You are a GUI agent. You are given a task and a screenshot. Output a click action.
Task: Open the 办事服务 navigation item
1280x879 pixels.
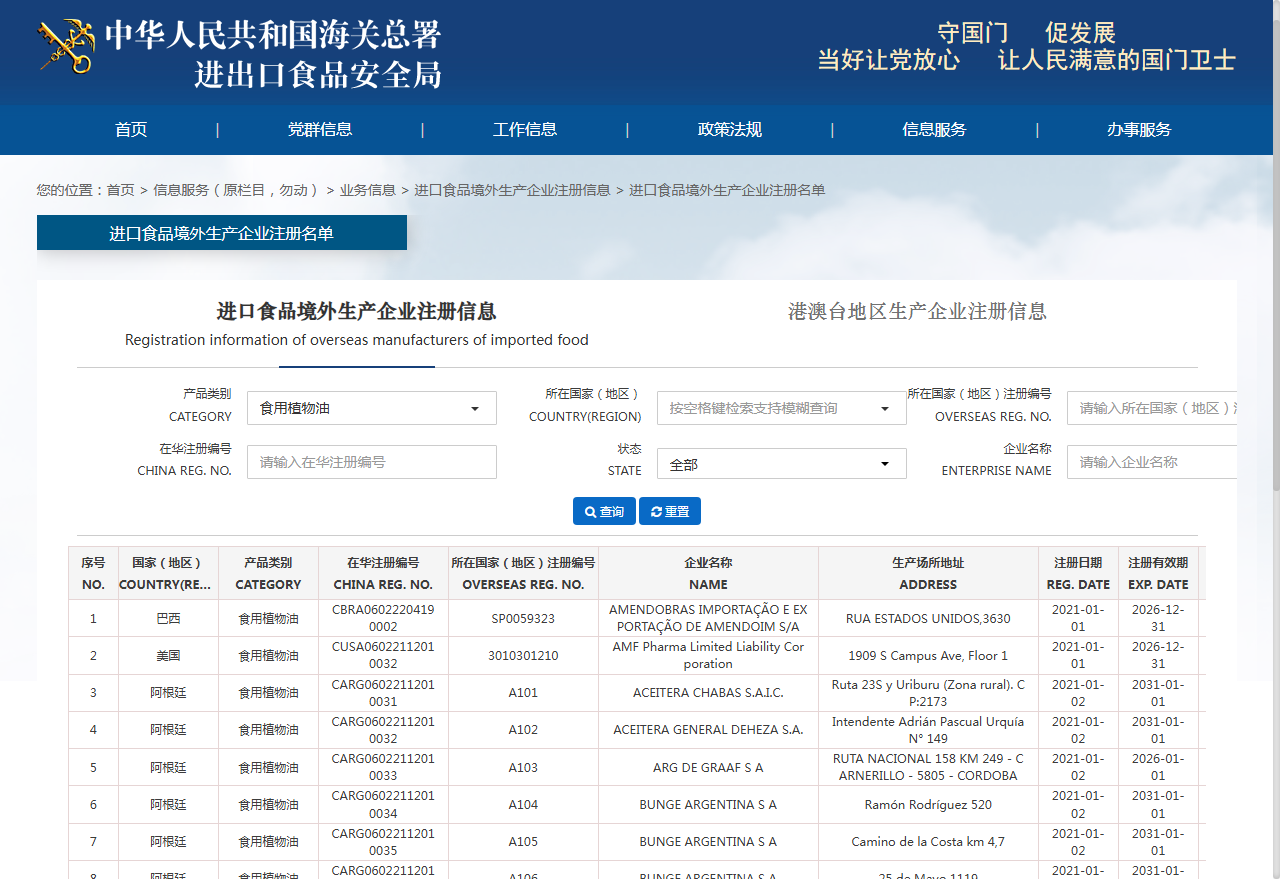tap(1139, 129)
